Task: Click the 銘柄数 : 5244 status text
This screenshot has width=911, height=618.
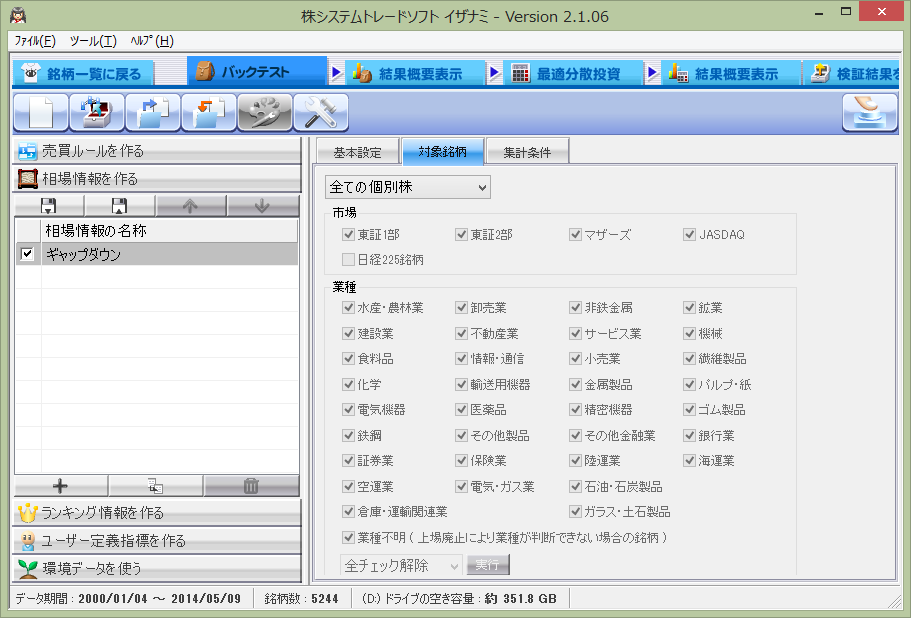Action: point(301,599)
